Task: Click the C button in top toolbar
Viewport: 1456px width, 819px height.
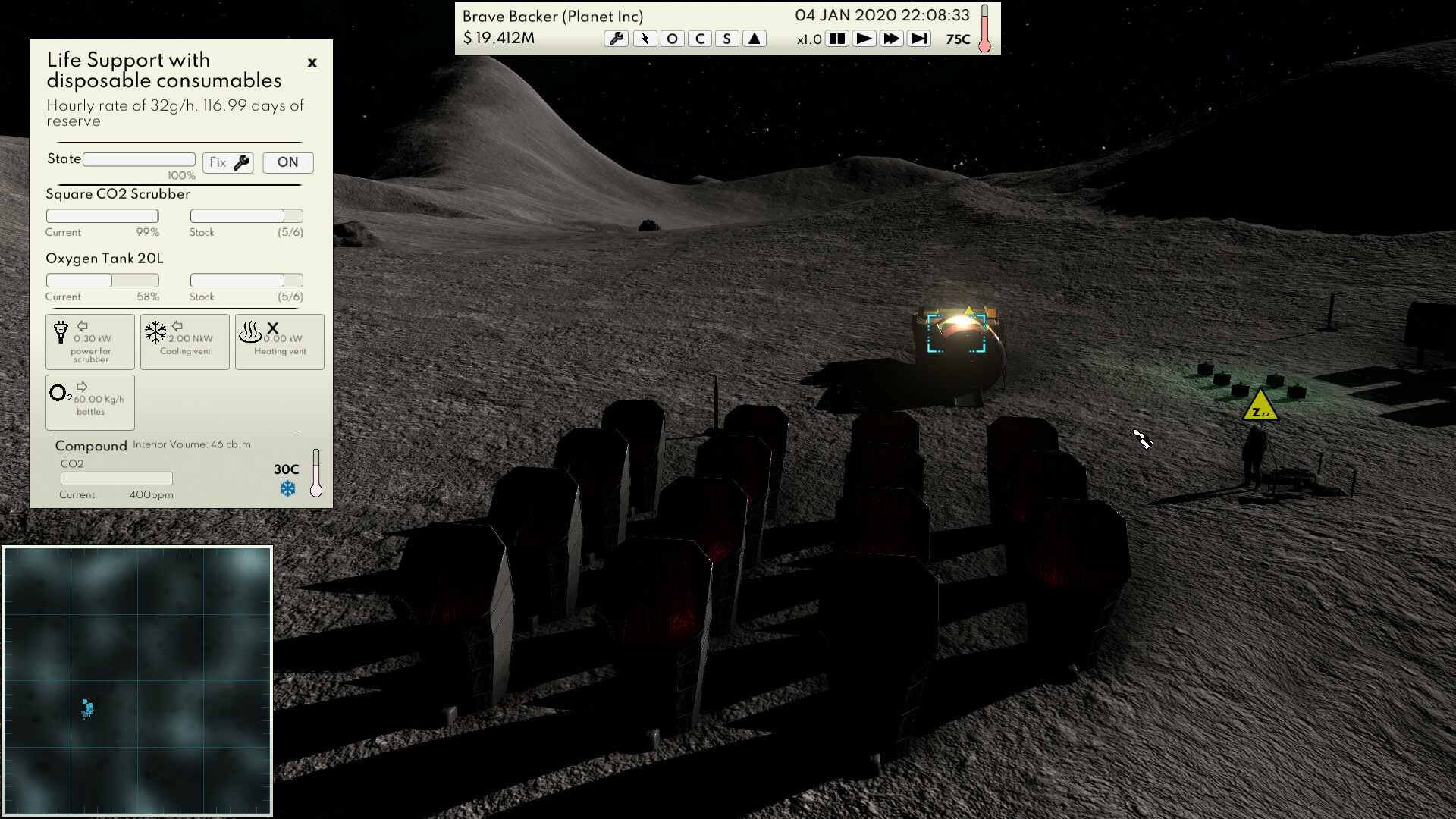Action: coord(699,39)
